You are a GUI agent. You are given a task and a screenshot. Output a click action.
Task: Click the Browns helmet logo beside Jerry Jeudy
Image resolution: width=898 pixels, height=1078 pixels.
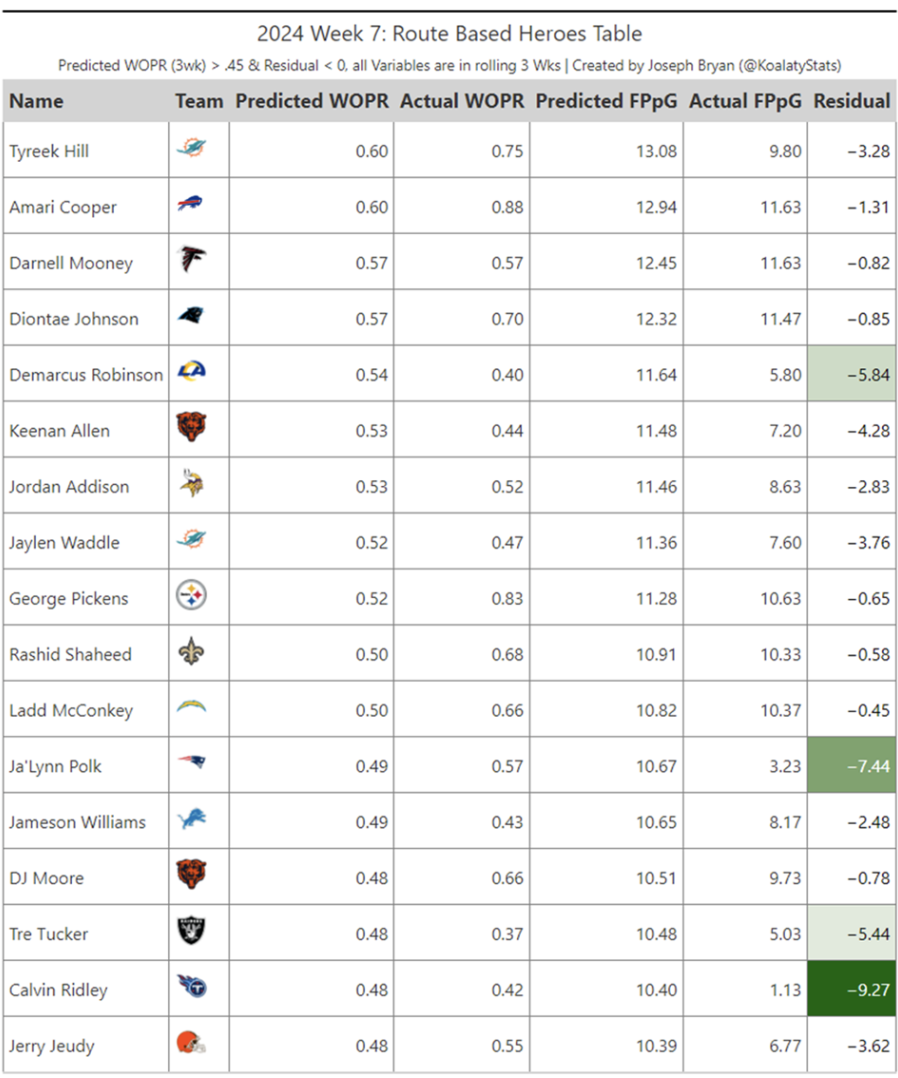(x=190, y=1045)
